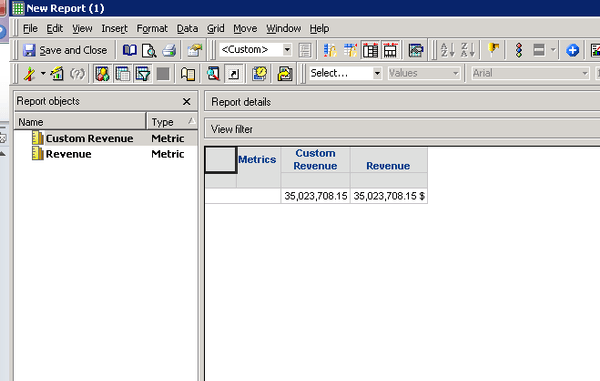The image size is (600, 381).
Task: Click the 35,023,708.15 $ Revenue cell
Action: (x=389, y=196)
